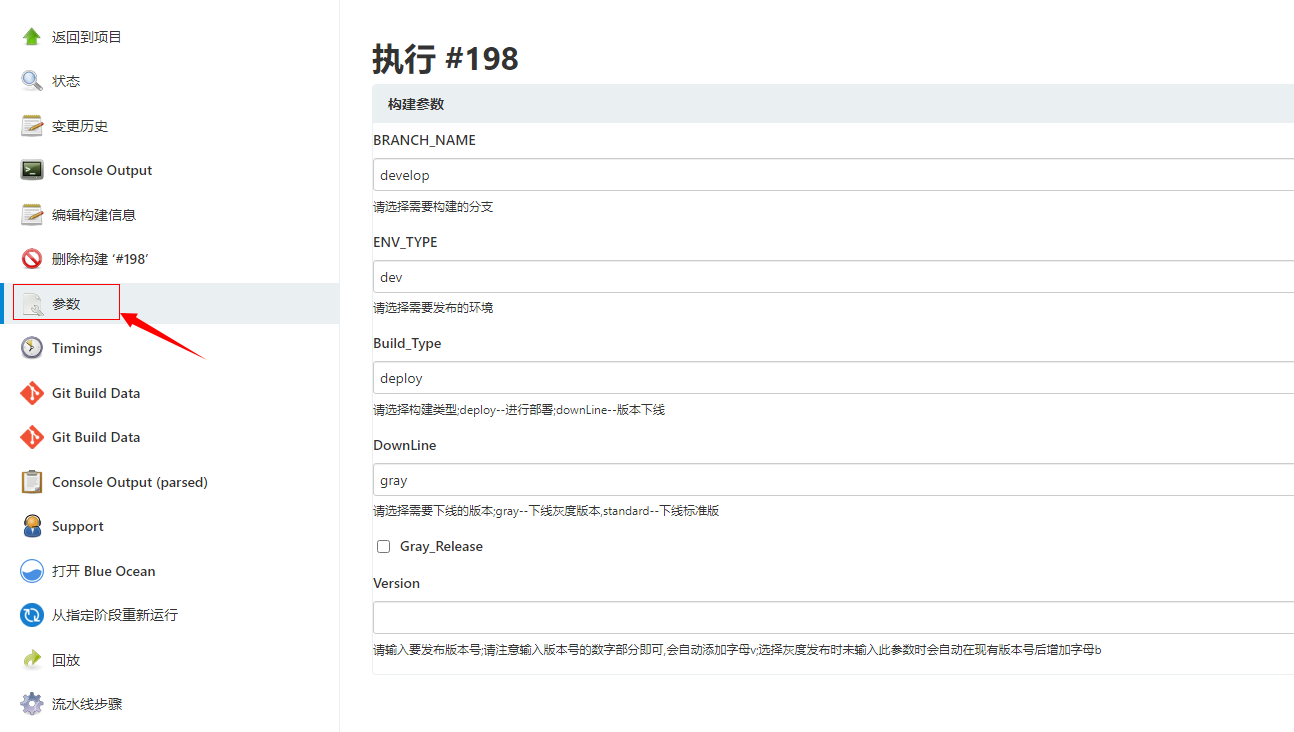Click the ENV_TYPE field showing dev
The width and height of the screenshot is (1294, 732).
[x=833, y=277]
